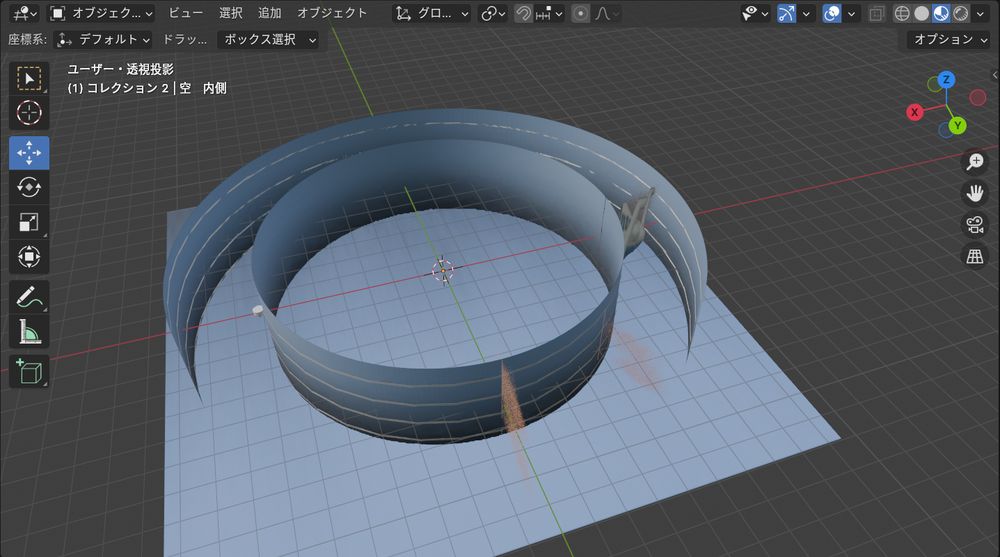Expand gizmo settings dropdown arrow
The height and width of the screenshot is (557, 1000).
tap(806, 13)
